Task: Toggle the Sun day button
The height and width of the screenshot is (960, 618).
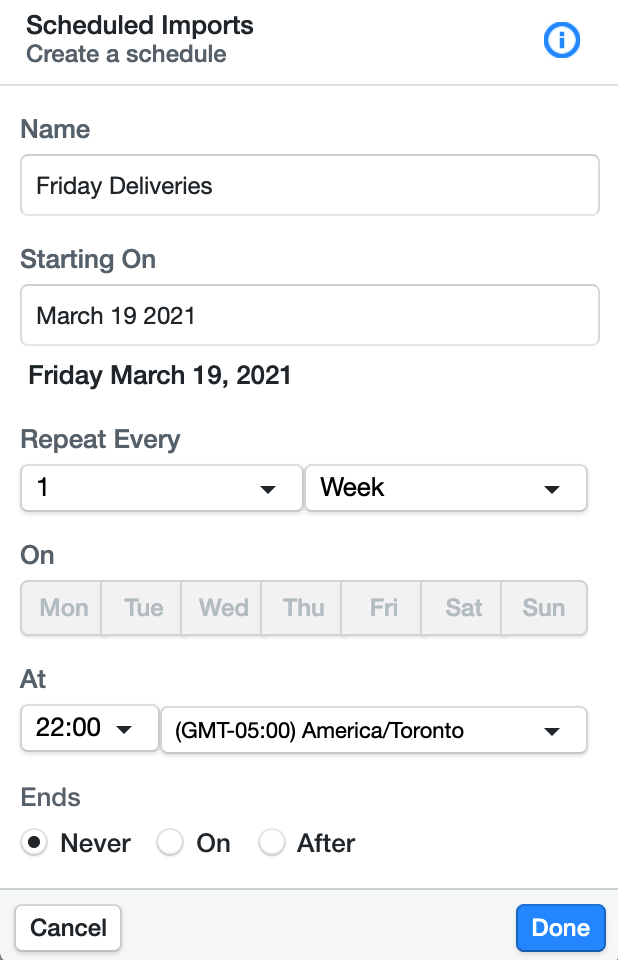Action: [x=544, y=608]
